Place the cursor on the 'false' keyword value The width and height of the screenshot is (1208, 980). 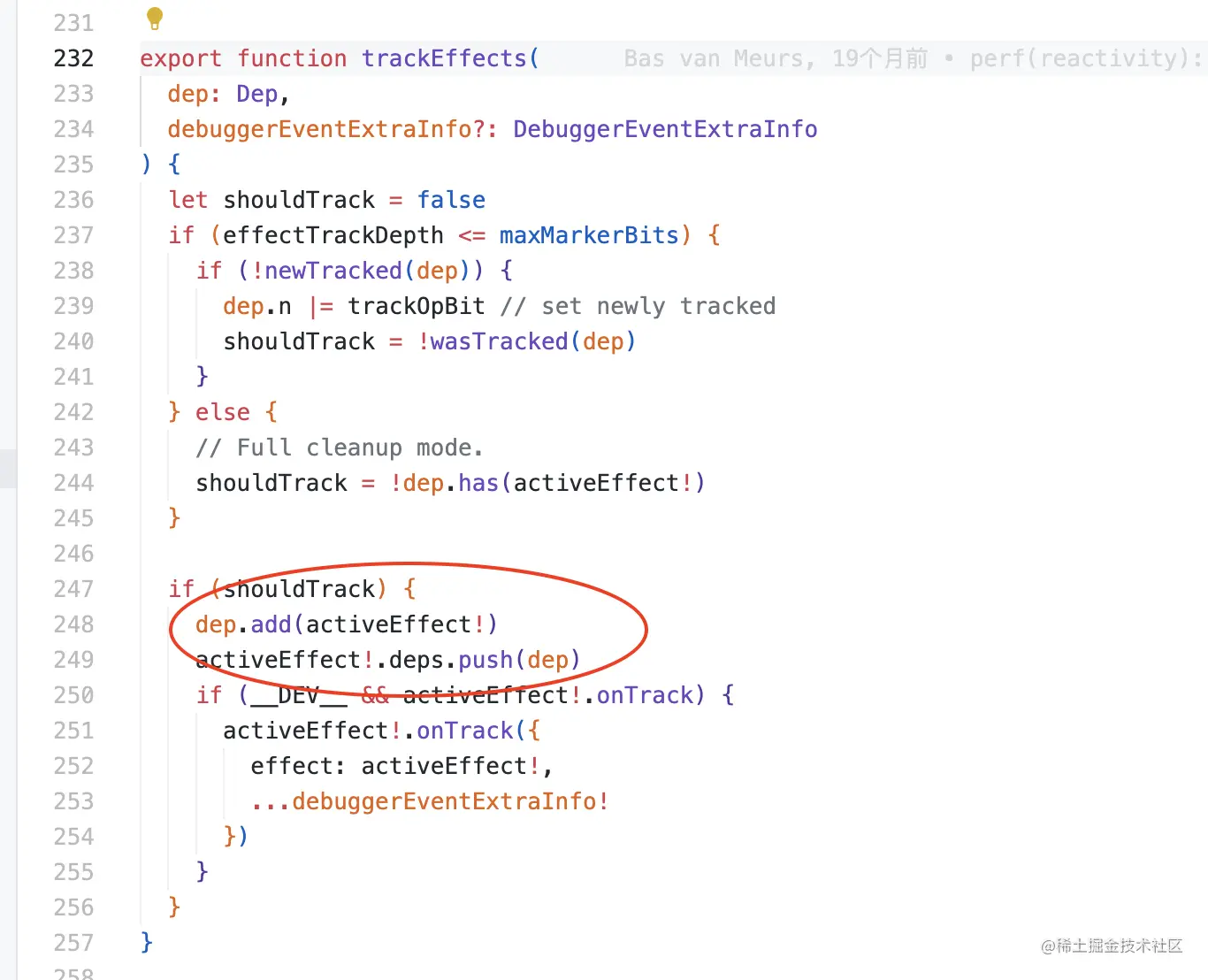(451, 200)
